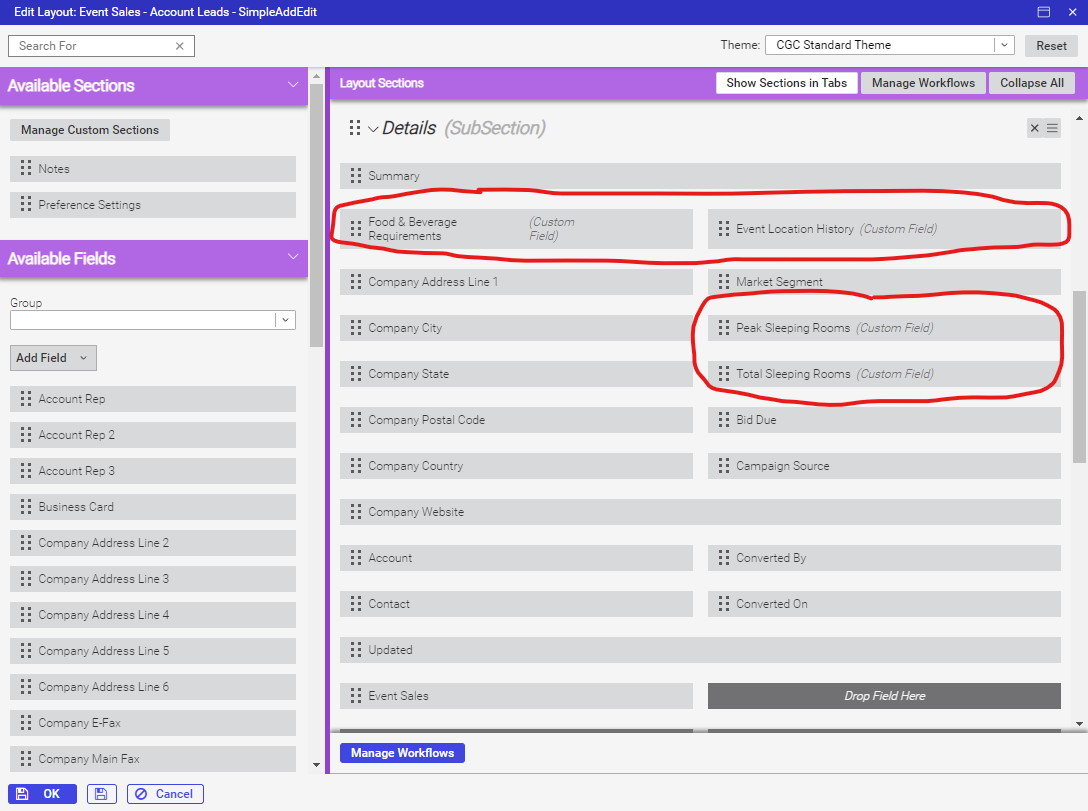Click the drag handle of Account Rep 2
This screenshot has height=811, width=1088.
[x=26, y=435]
